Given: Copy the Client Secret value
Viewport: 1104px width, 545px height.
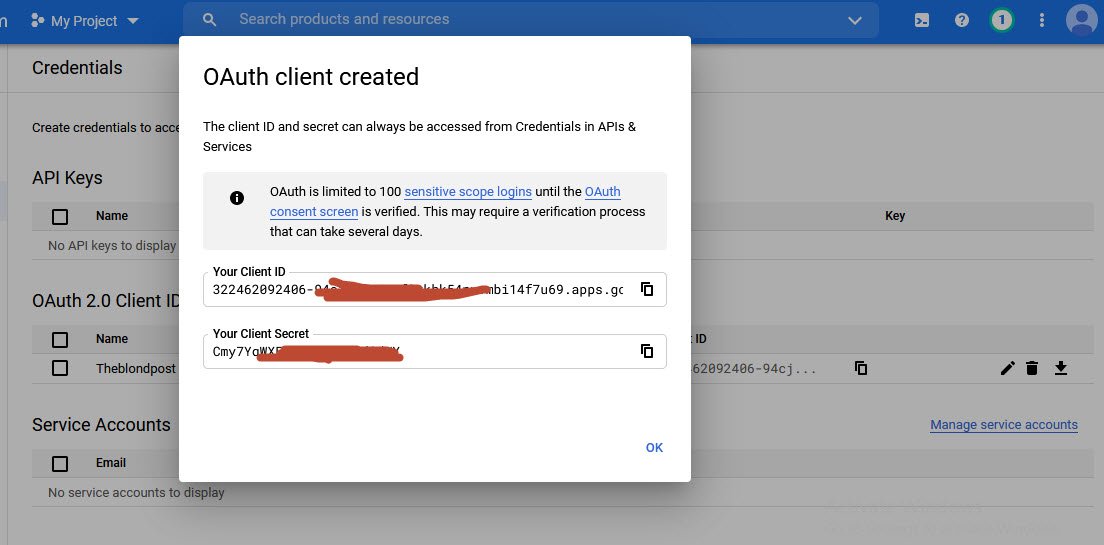Looking at the screenshot, I should (x=647, y=351).
